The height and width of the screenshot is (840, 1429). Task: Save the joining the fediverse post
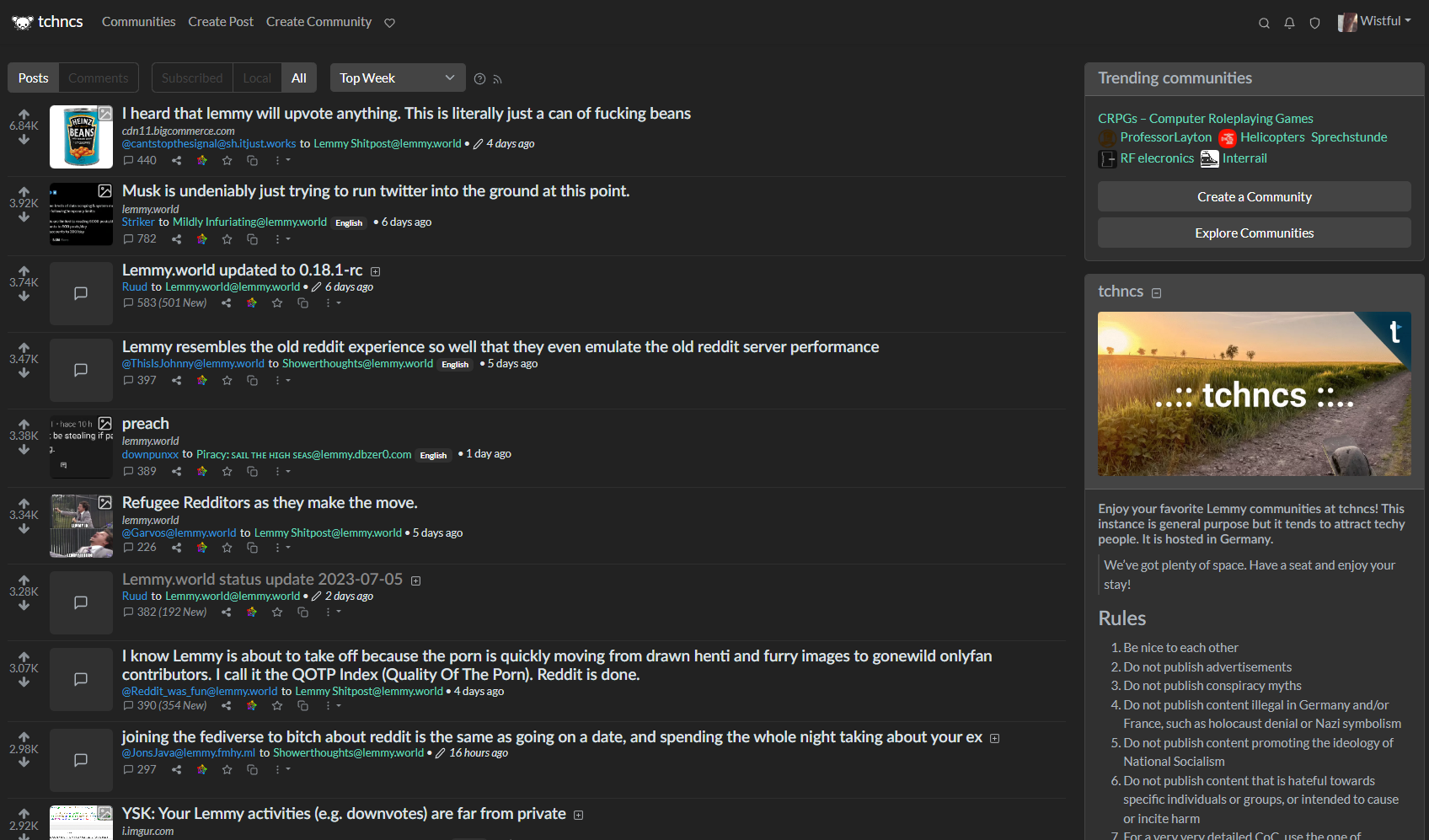coord(227,769)
